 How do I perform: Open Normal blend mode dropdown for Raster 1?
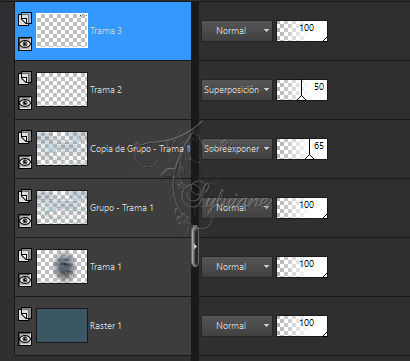click(237, 326)
